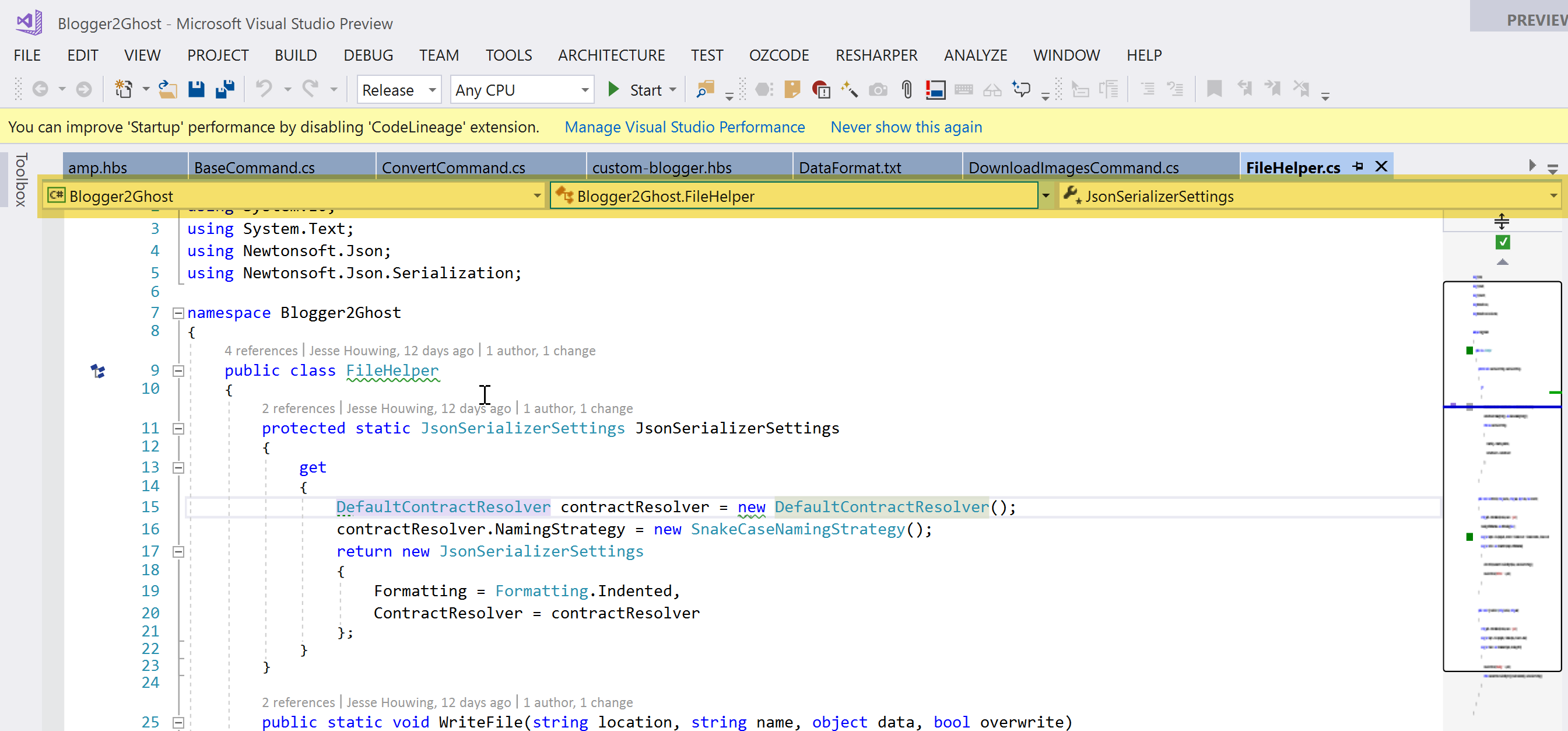Click the paperclip attach icon in toolbar

pos(906,89)
